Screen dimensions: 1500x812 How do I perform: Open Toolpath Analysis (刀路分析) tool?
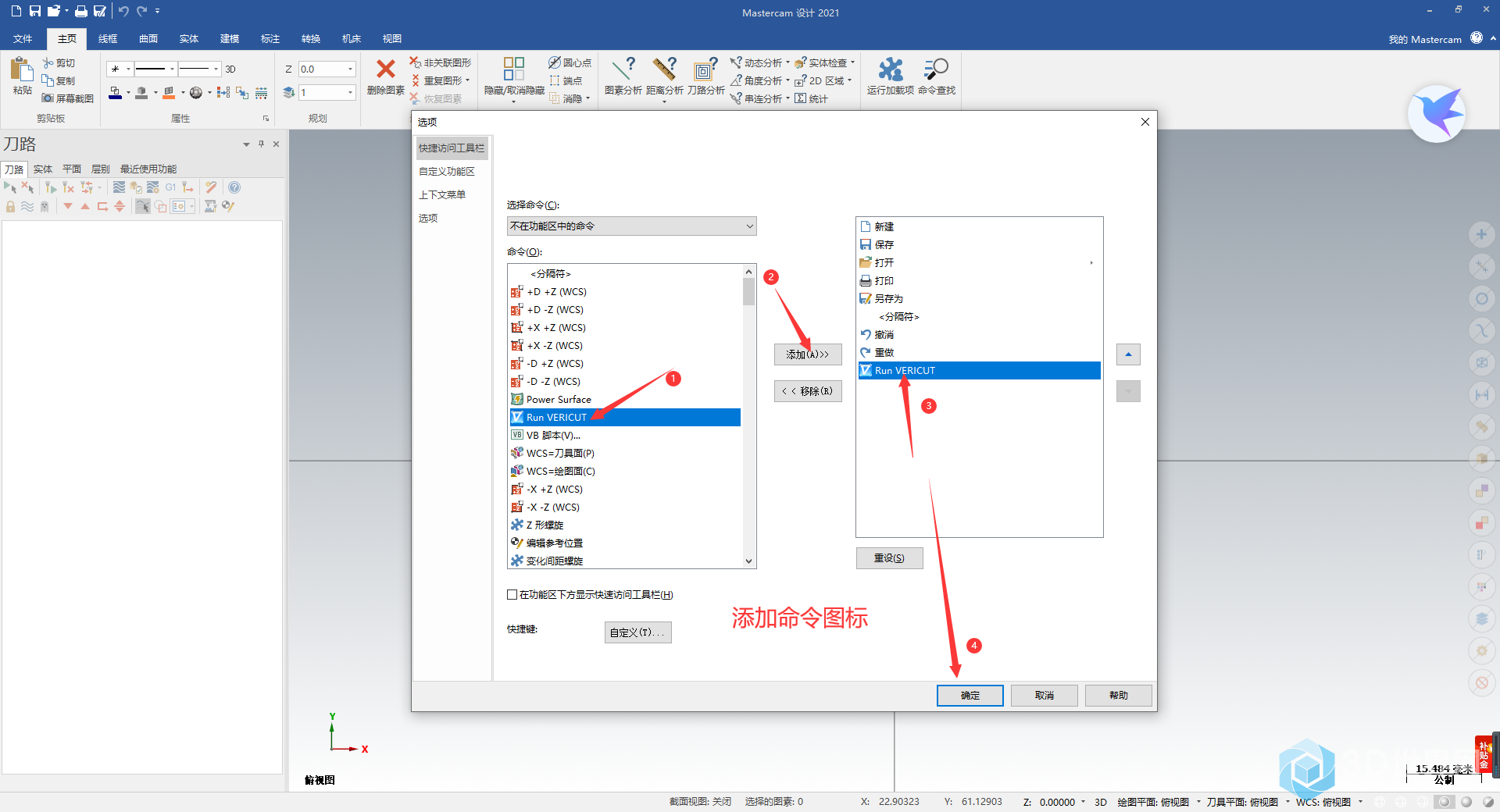[x=705, y=76]
